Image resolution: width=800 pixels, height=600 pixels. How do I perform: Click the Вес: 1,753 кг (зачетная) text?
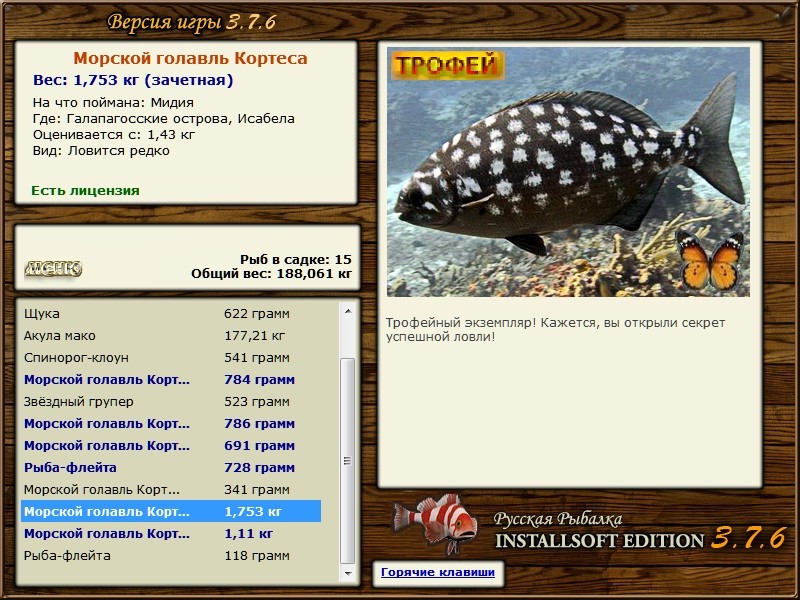click(x=133, y=80)
